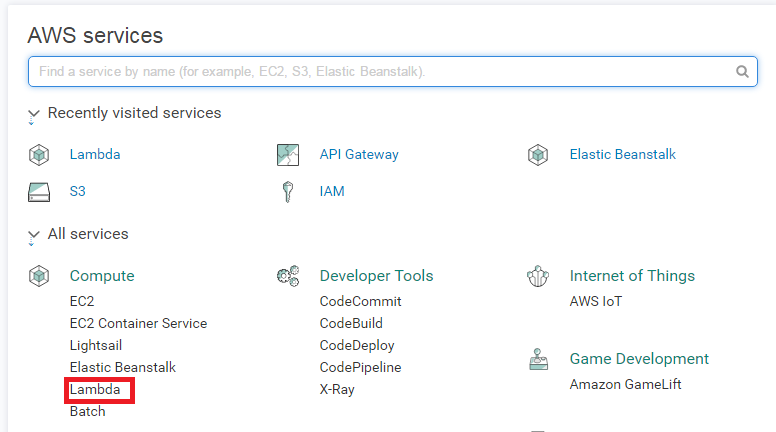
Task: Open the Batch service under Compute
Action: [x=88, y=412]
